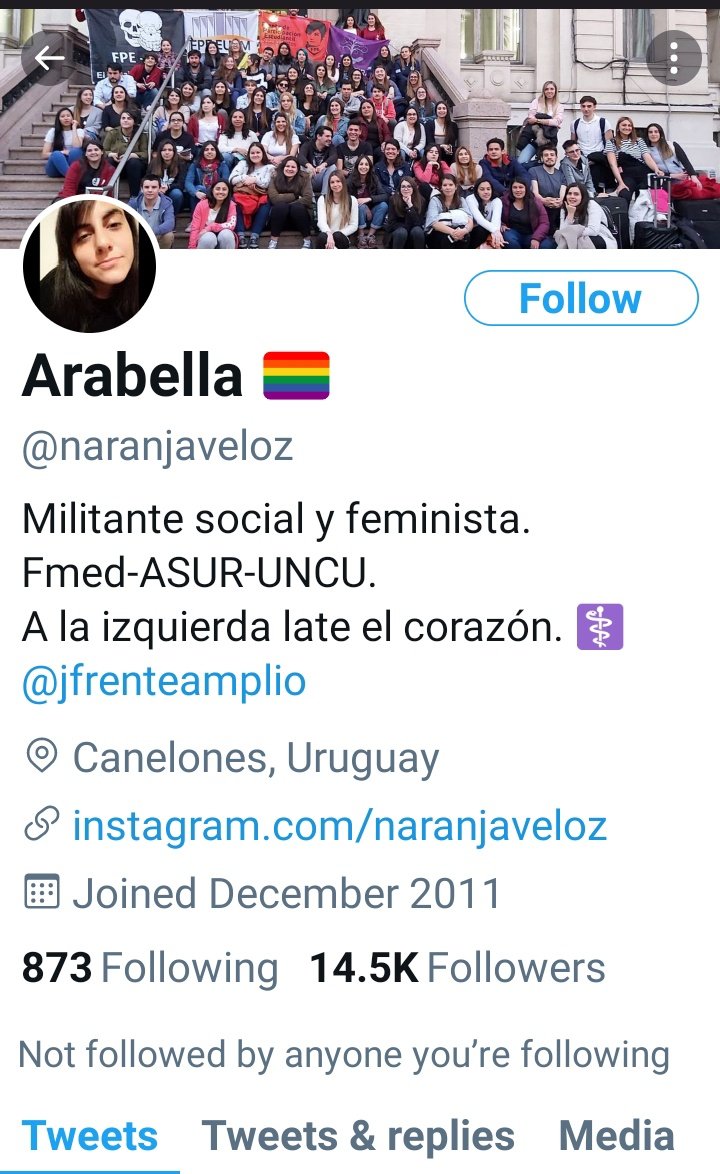Tap the back arrow icon
The image size is (720, 1174).
[x=49, y=58]
